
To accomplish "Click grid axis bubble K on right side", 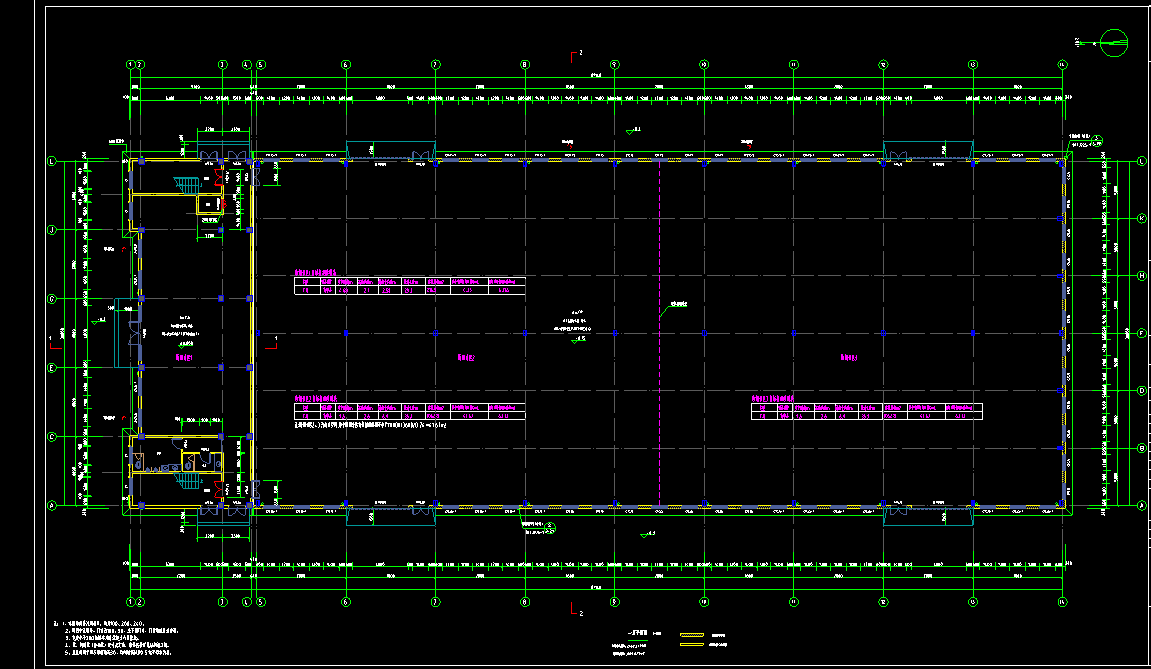I will tap(1141, 218).
